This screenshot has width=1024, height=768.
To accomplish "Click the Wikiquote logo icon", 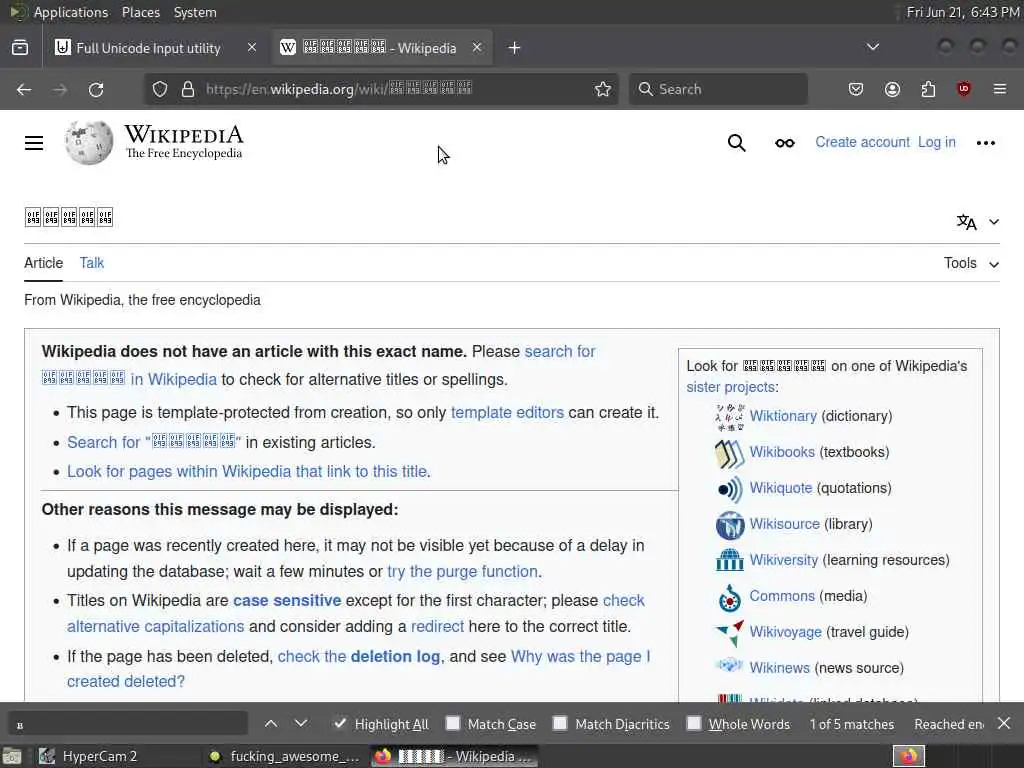I will [x=730, y=489].
